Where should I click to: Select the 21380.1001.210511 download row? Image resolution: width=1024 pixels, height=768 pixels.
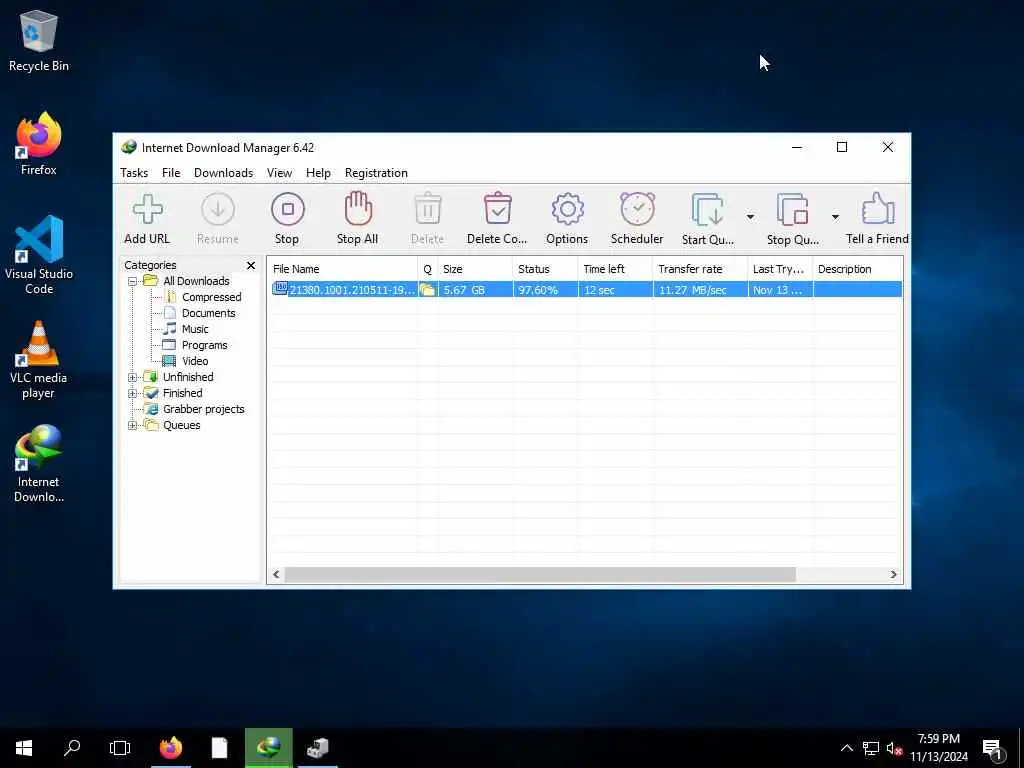[585, 289]
